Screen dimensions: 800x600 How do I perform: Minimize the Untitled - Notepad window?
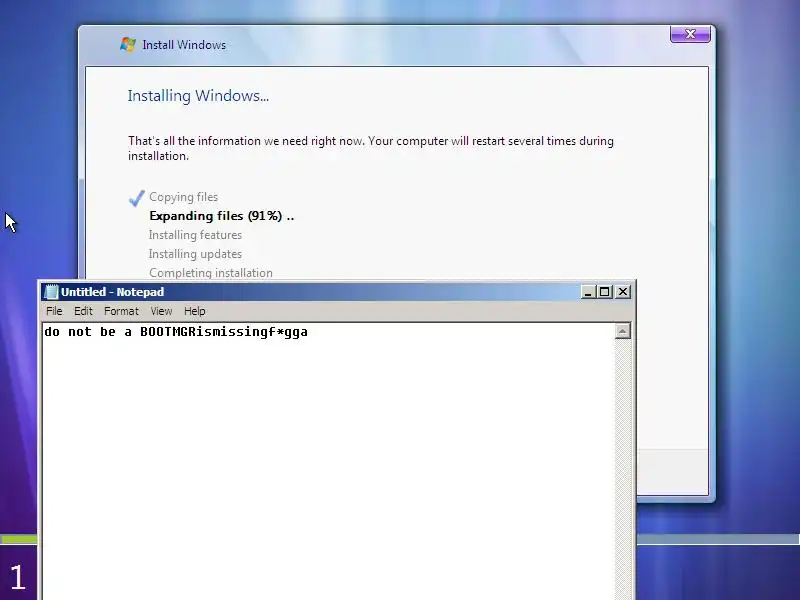tap(588, 292)
